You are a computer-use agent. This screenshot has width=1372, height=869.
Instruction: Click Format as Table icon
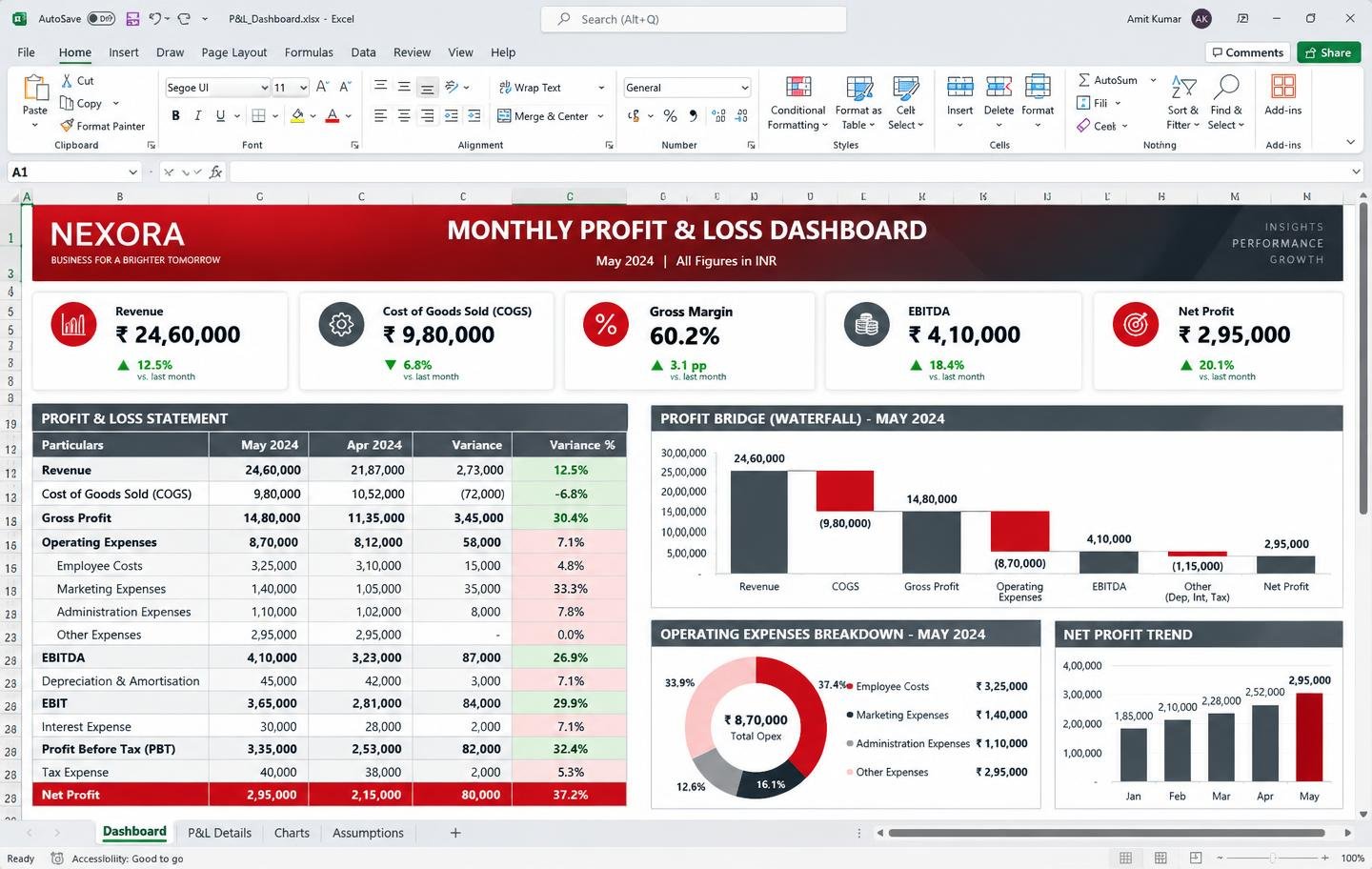coord(858,89)
